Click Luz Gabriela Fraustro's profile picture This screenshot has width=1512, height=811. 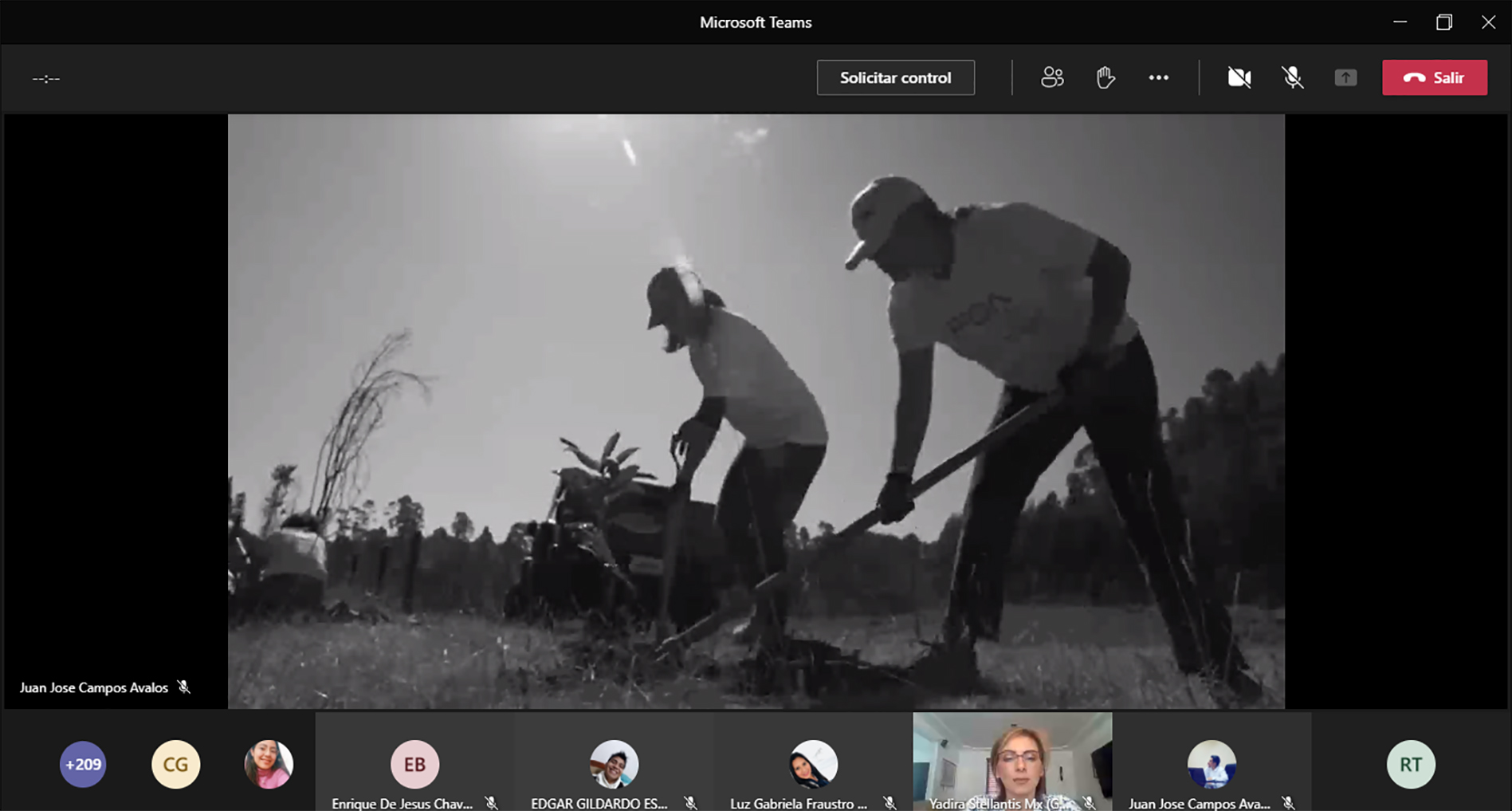click(x=813, y=764)
